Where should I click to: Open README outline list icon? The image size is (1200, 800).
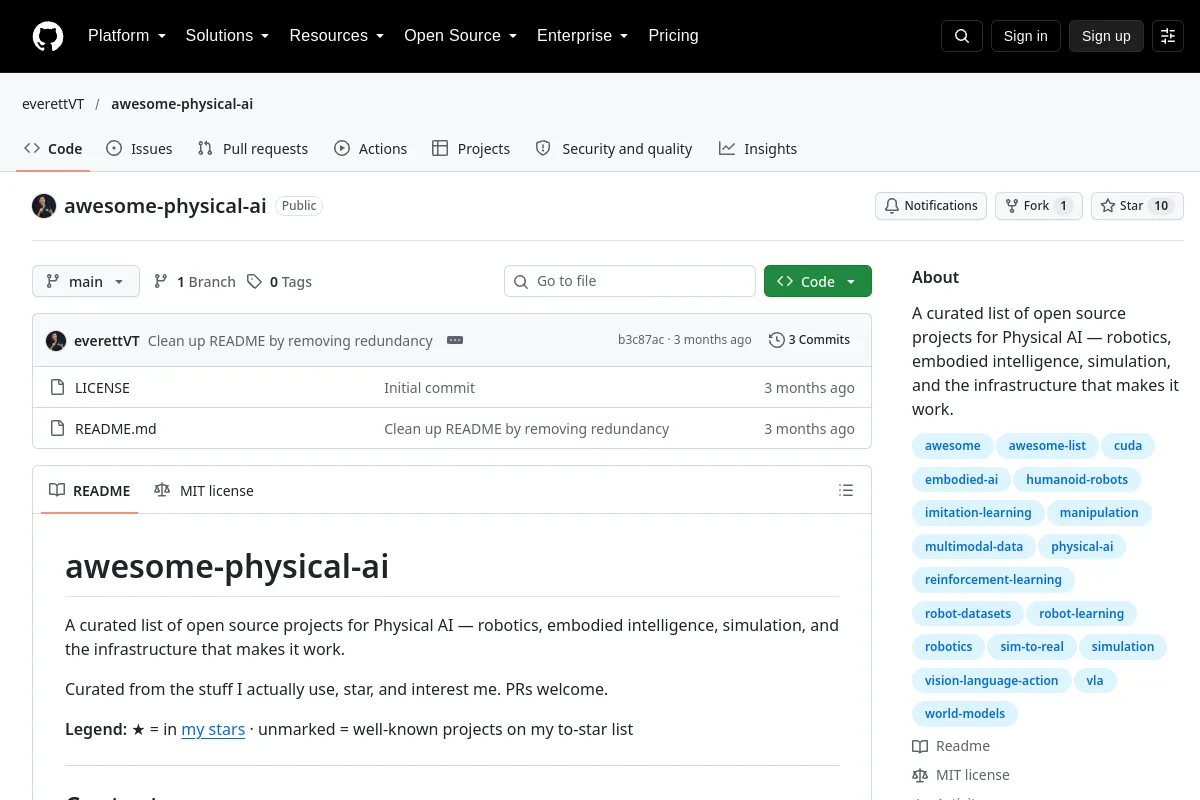click(x=846, y=490)
